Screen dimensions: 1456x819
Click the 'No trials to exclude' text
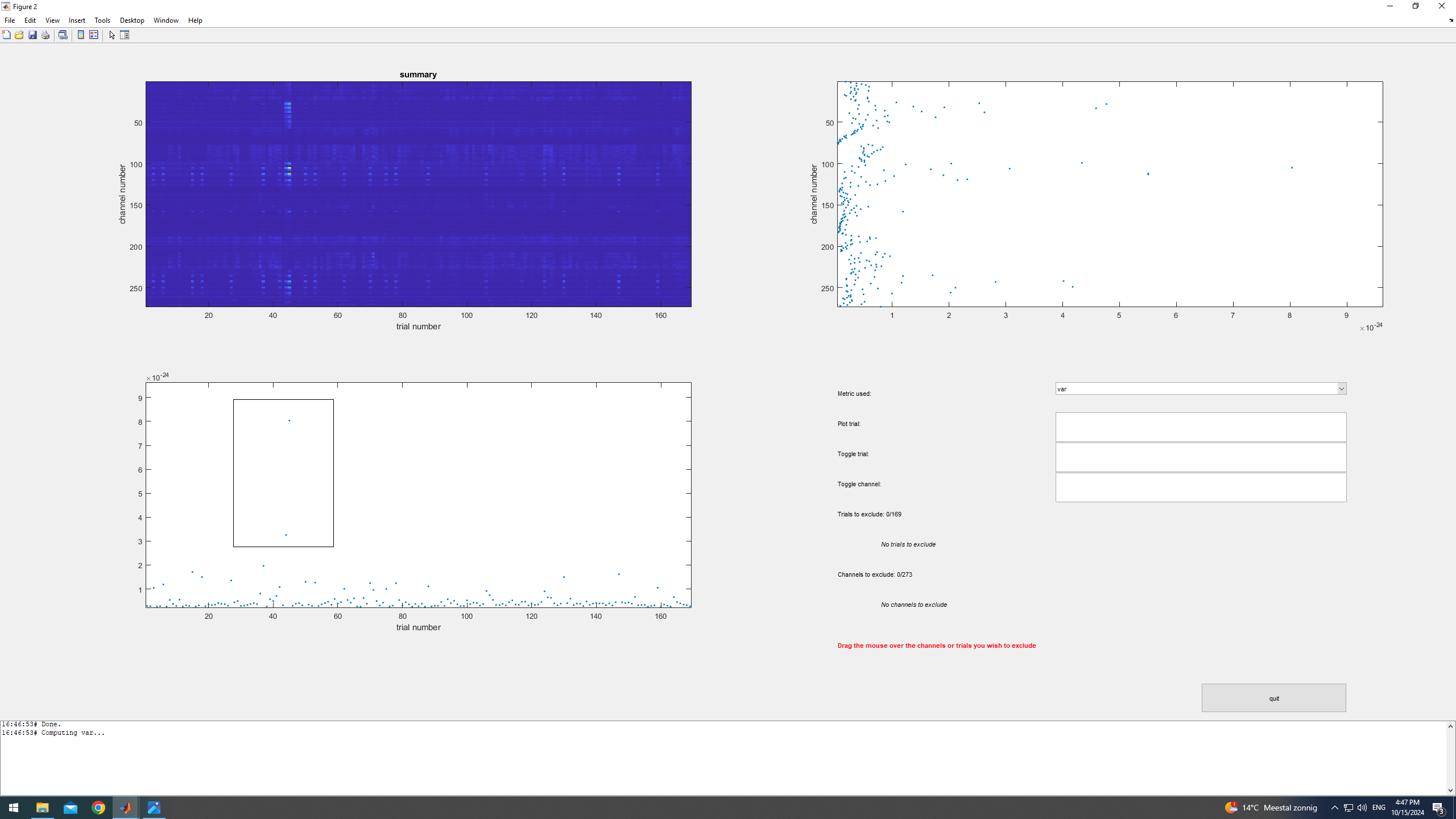pos(908,544)
